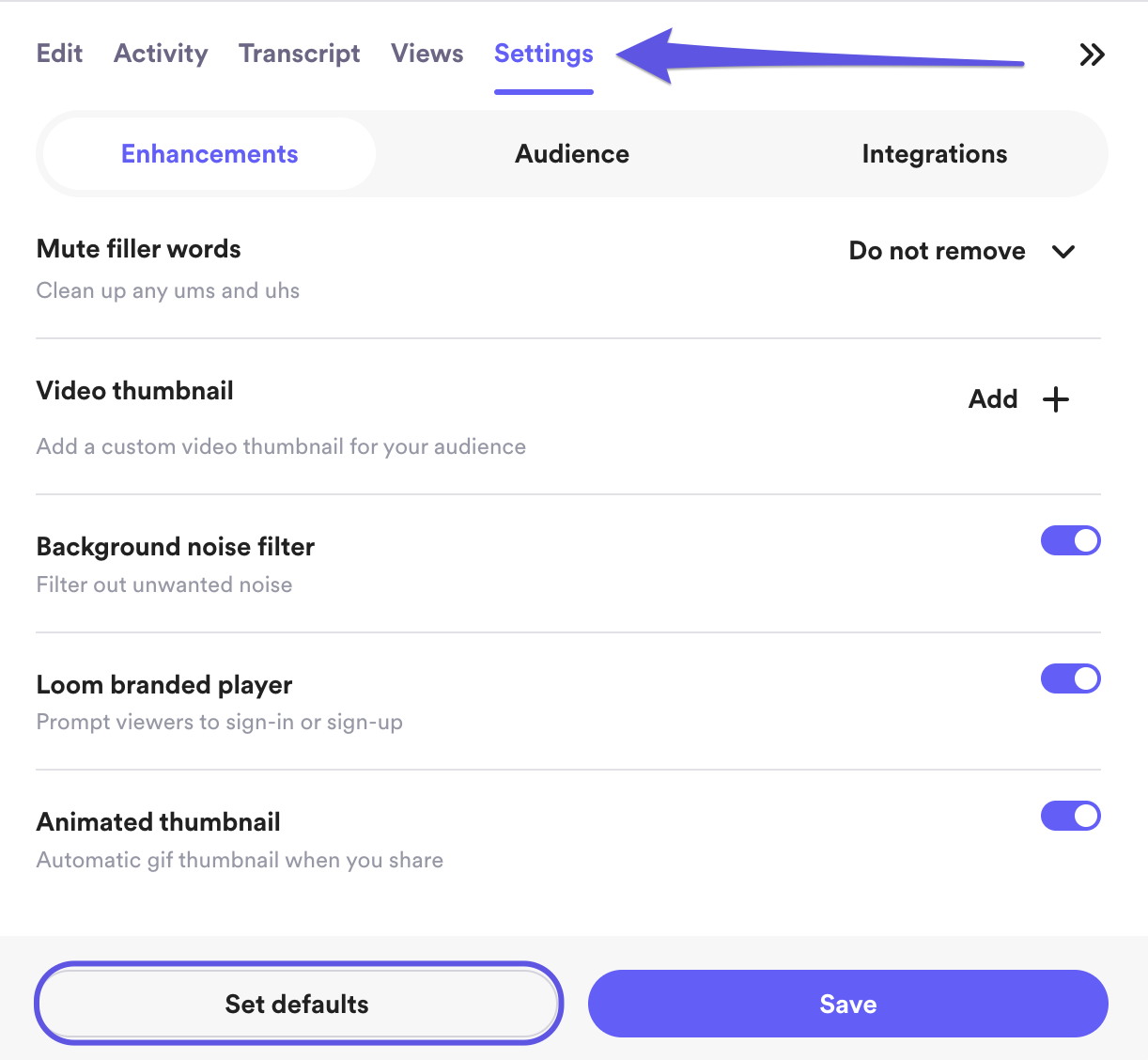The height and width of the screenshot is (1060, 1148).
Task: Toggle the Background noise filter switch
Action: click(x=1070, y=541)
